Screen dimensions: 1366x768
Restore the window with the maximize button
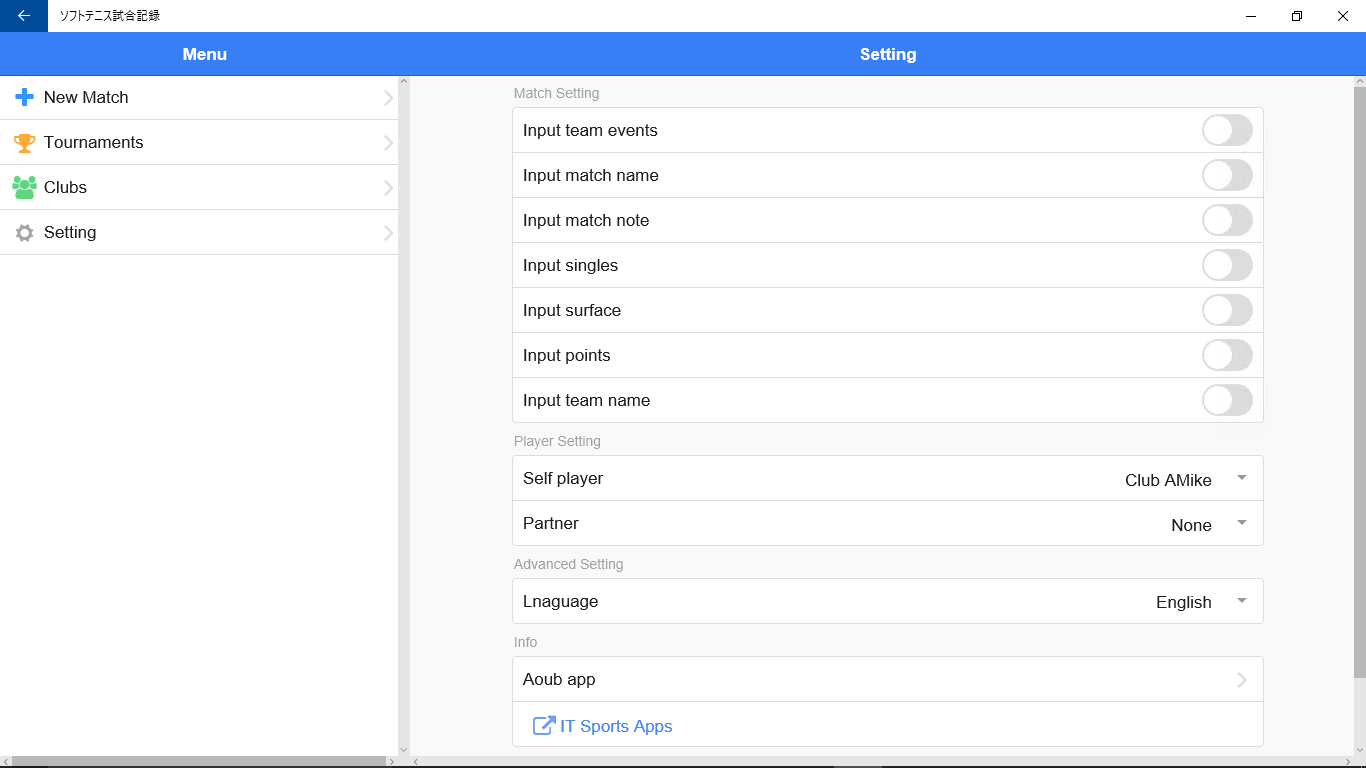(1297, 16)
